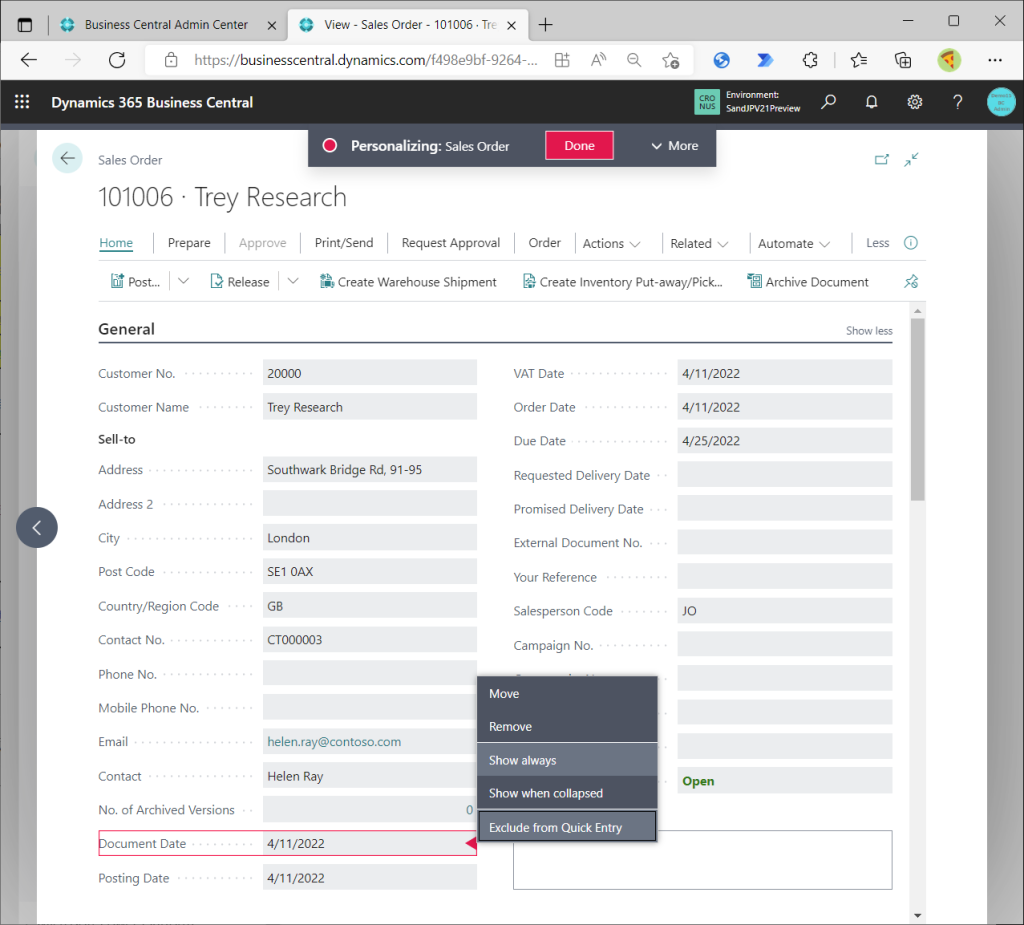This screenshot has width=1024, height=925.
Task: Click the Salesperson Code field JO
Action: coord(784,611)
